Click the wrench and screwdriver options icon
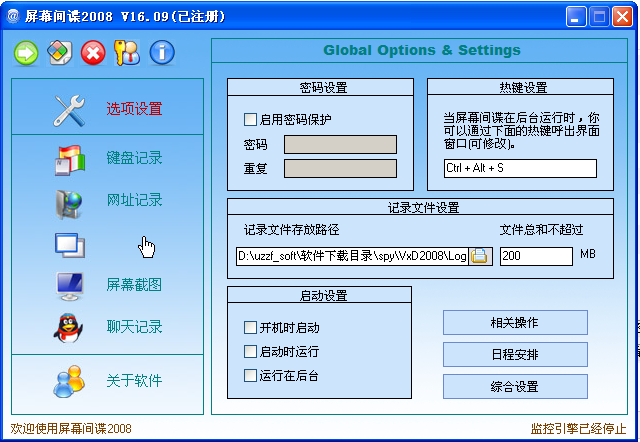Viewport: 640px width, 442px height. click(x=69, y=110)
